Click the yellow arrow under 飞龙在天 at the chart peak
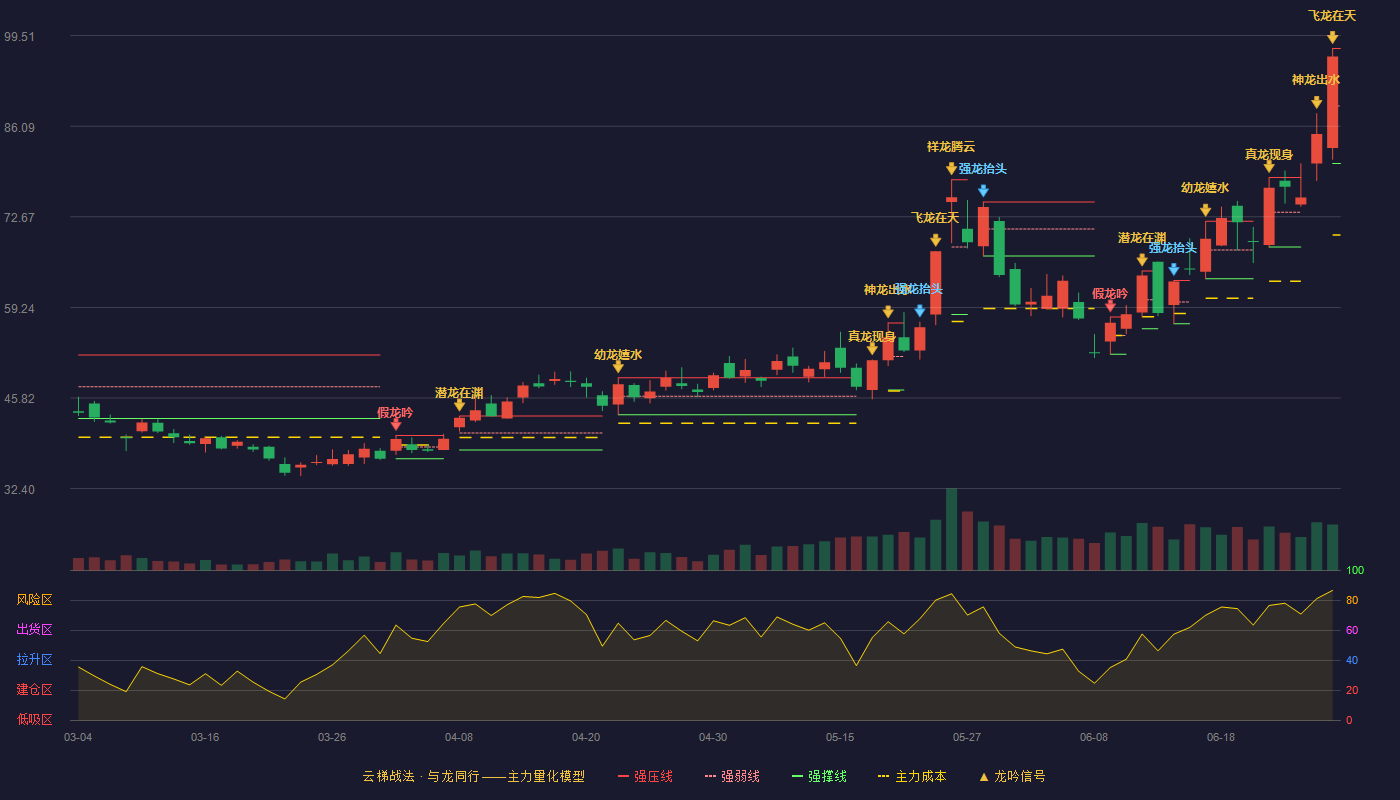Viewport: 1400px width, 800px height. 1332,38
